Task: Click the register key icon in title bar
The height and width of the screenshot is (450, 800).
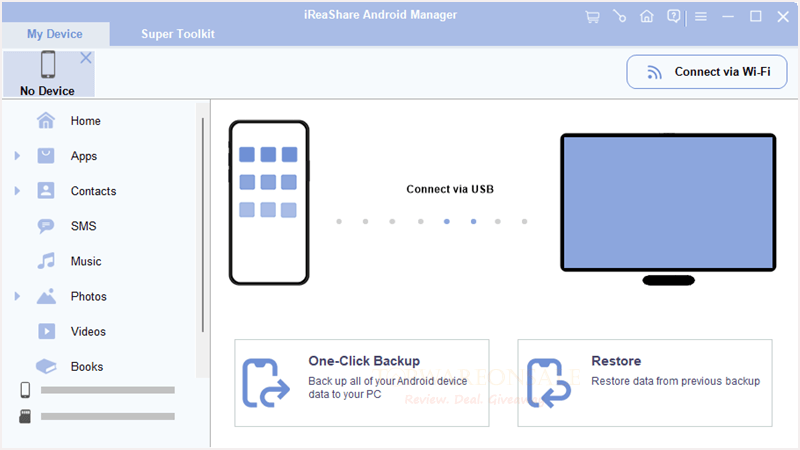Action: point(619,17)
